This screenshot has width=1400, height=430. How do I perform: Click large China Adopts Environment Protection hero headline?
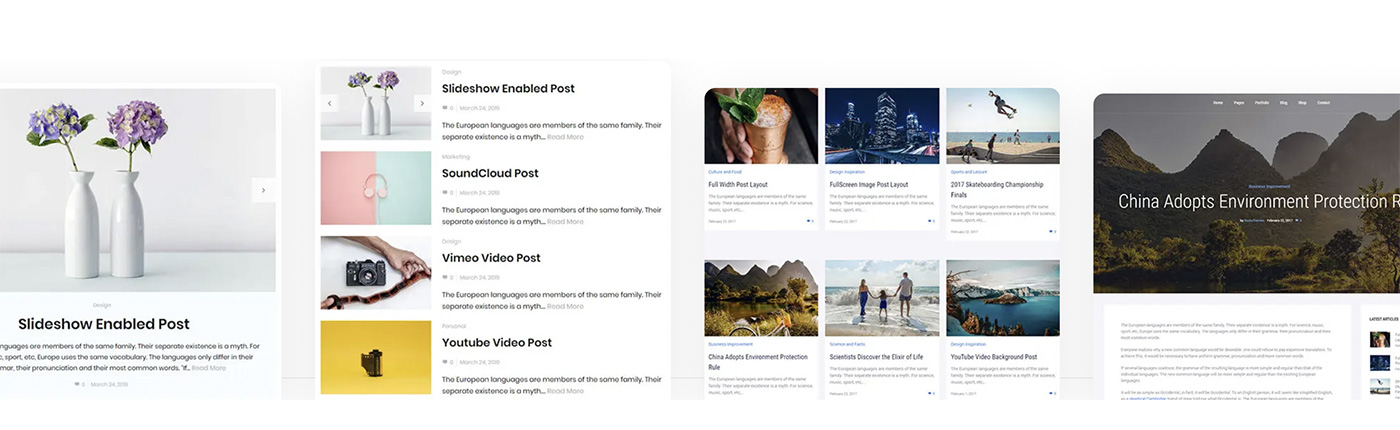[1258, 201]
